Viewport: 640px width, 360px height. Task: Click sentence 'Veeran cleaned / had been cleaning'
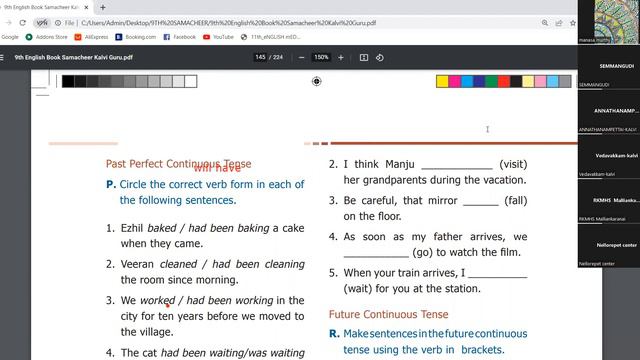pyautogui.click(x=205, y=272)
